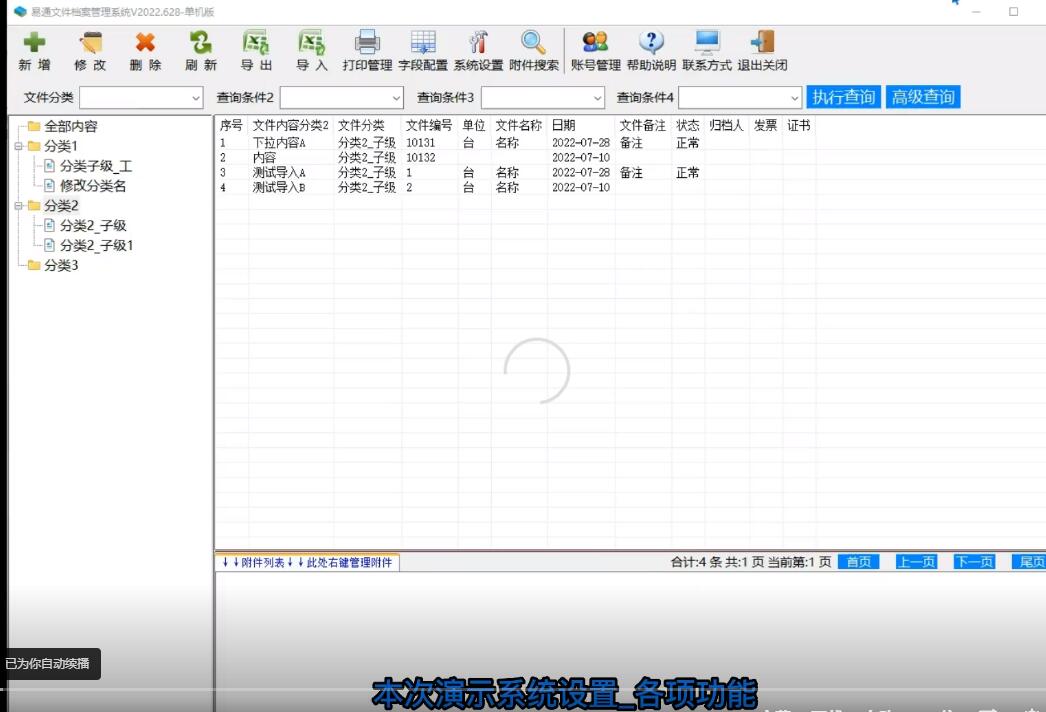Click the 状态 column header
The width and height of the screenshot is (1046, 712).
pos(688,125)
